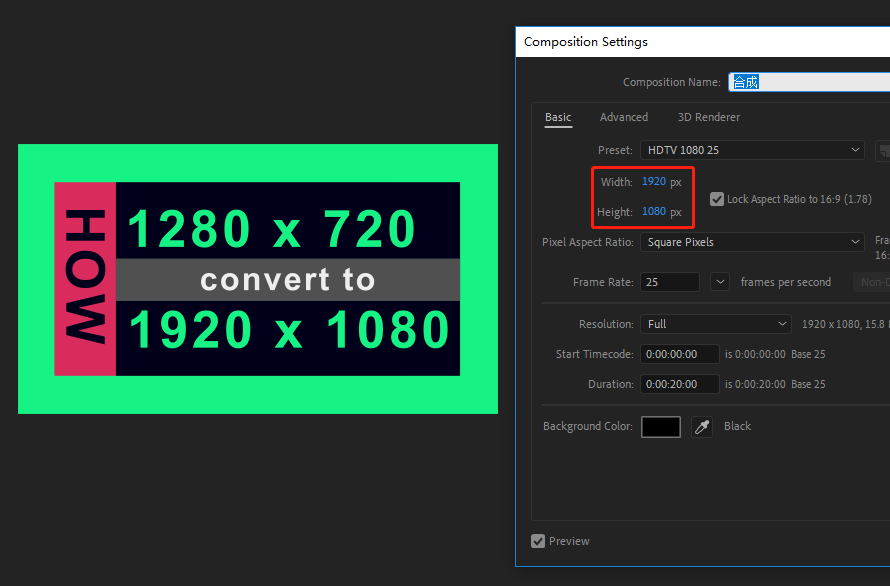The width and height of the screenshot is (890, 586).
Task: Click the Duration field 0:00:20:00
Action: [x=679, y=384]
